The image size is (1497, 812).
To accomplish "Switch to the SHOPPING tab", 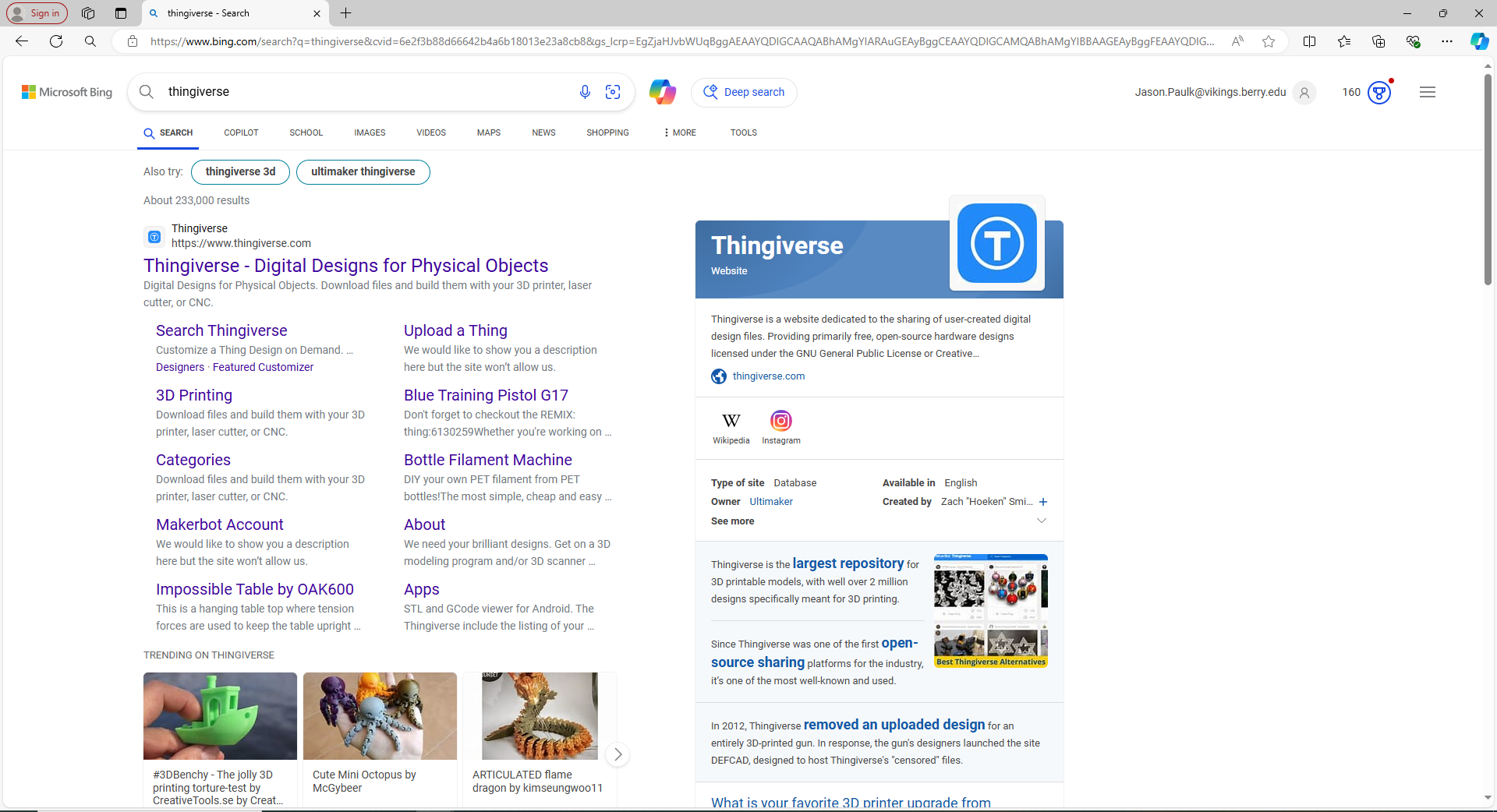I will coord(607,132).
